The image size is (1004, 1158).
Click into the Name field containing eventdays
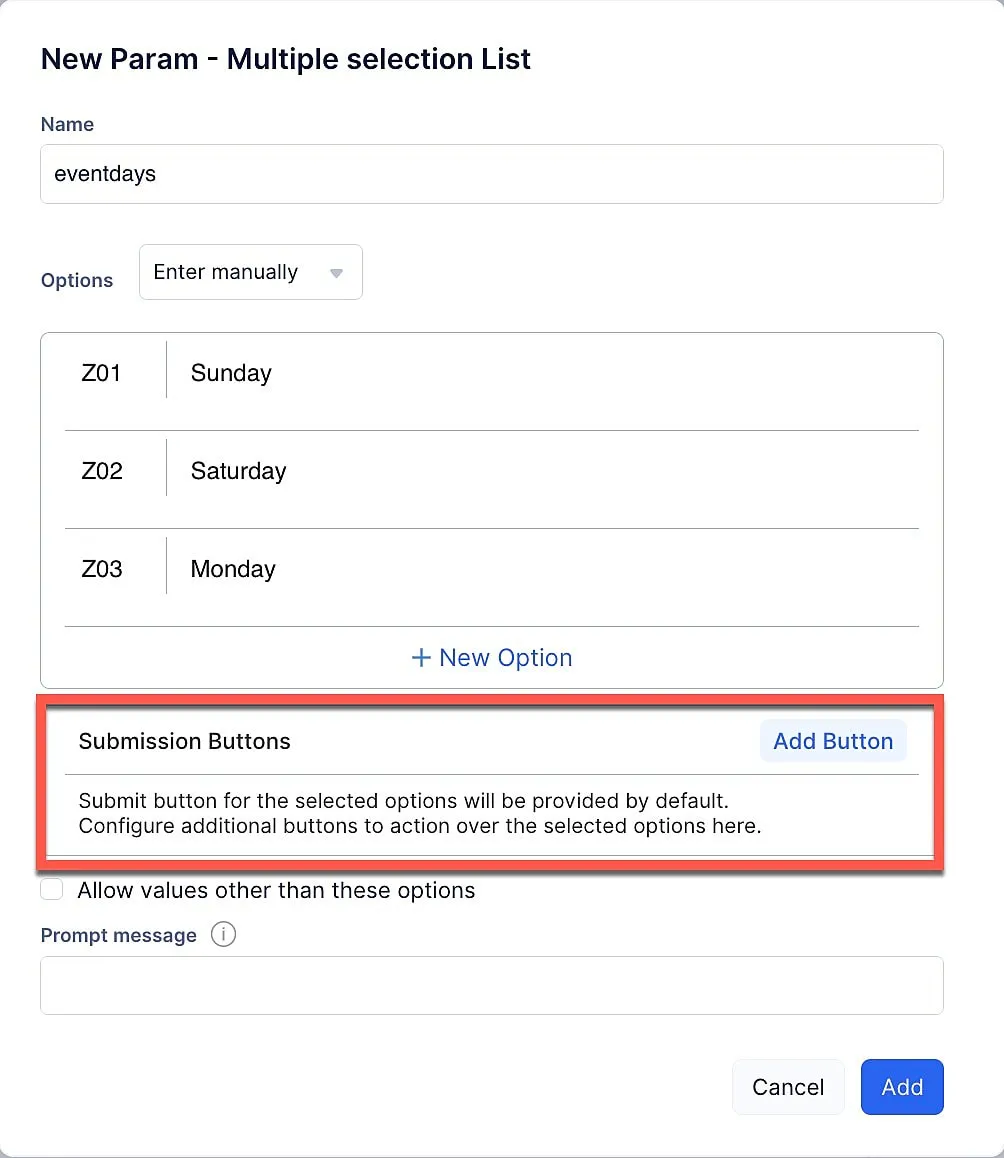point(491,174)
